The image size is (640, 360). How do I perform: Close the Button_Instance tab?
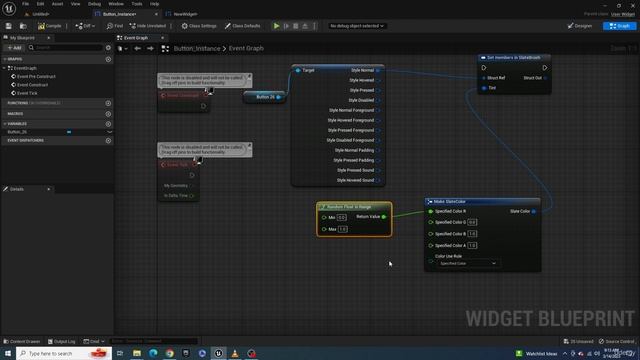pyautogui.click(x=156, y=14)
